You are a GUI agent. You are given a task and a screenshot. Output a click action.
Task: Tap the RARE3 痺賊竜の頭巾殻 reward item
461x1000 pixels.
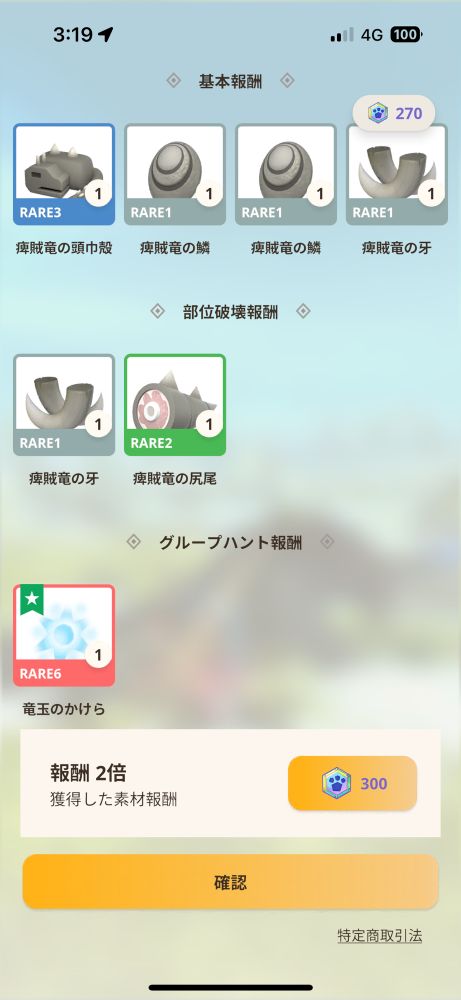tap(64, 174)
